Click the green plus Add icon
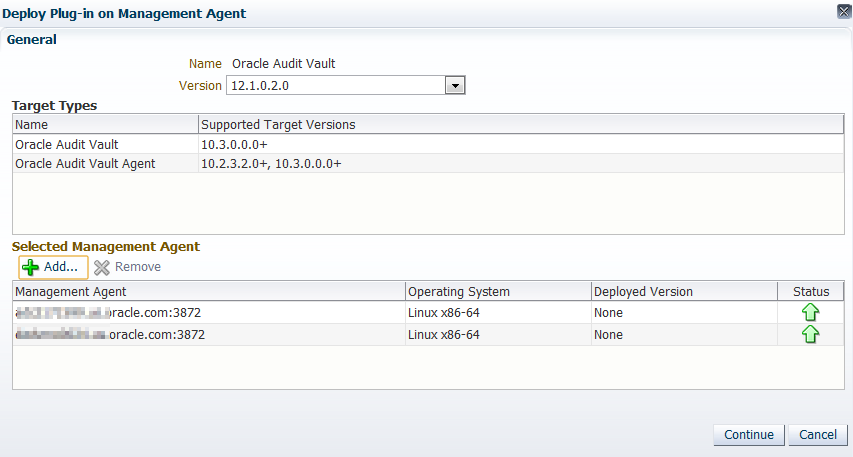 [30, 267]
